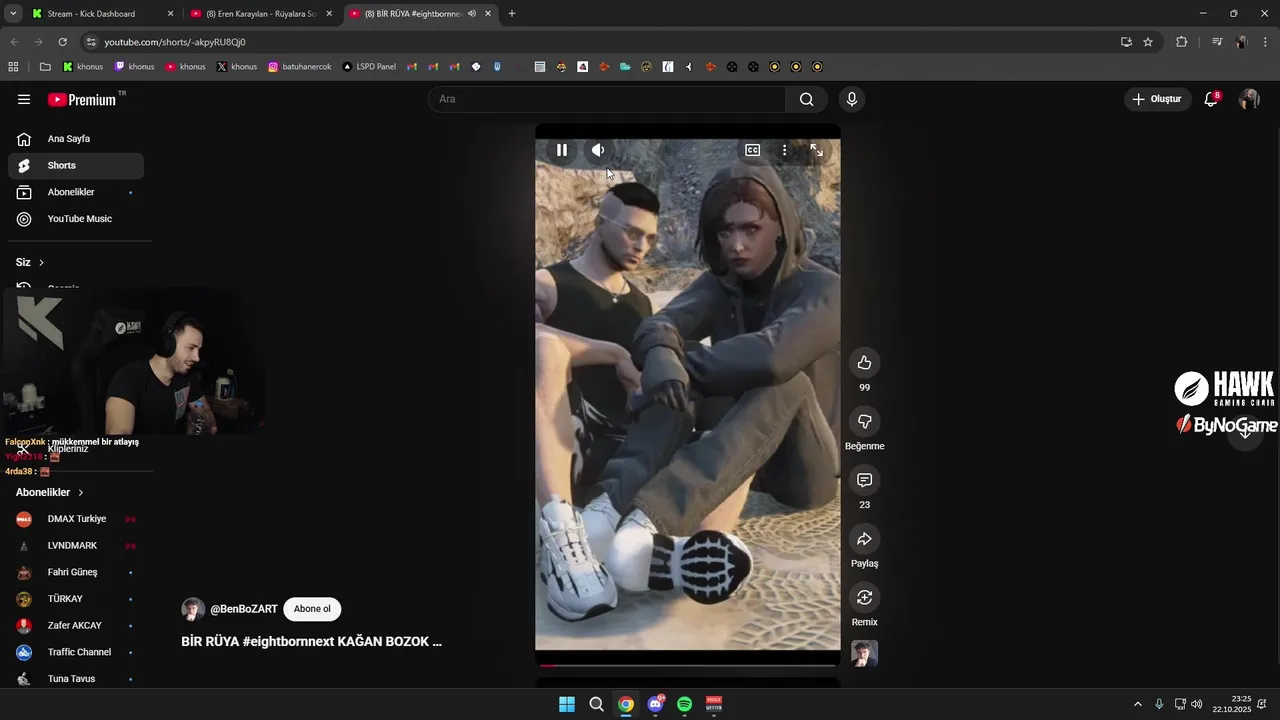The height and width of the screenshot is (720, 1280).
Task: Subscribe with the Abone ol button
Action: tap(312, 609)
